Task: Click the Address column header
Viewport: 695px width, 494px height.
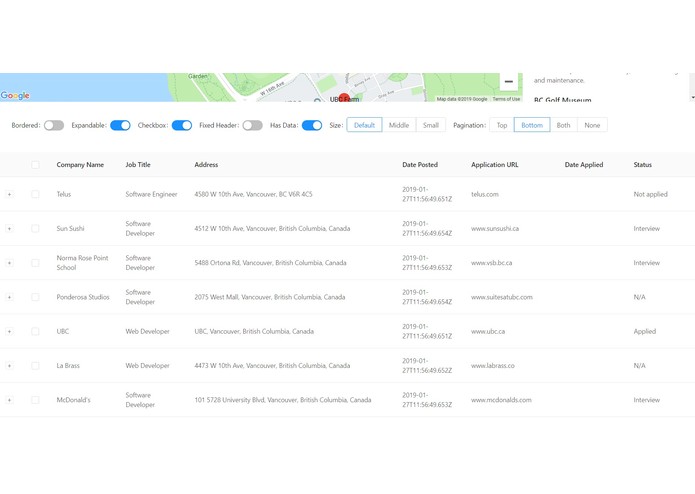Action: click(x=206, y=164)
